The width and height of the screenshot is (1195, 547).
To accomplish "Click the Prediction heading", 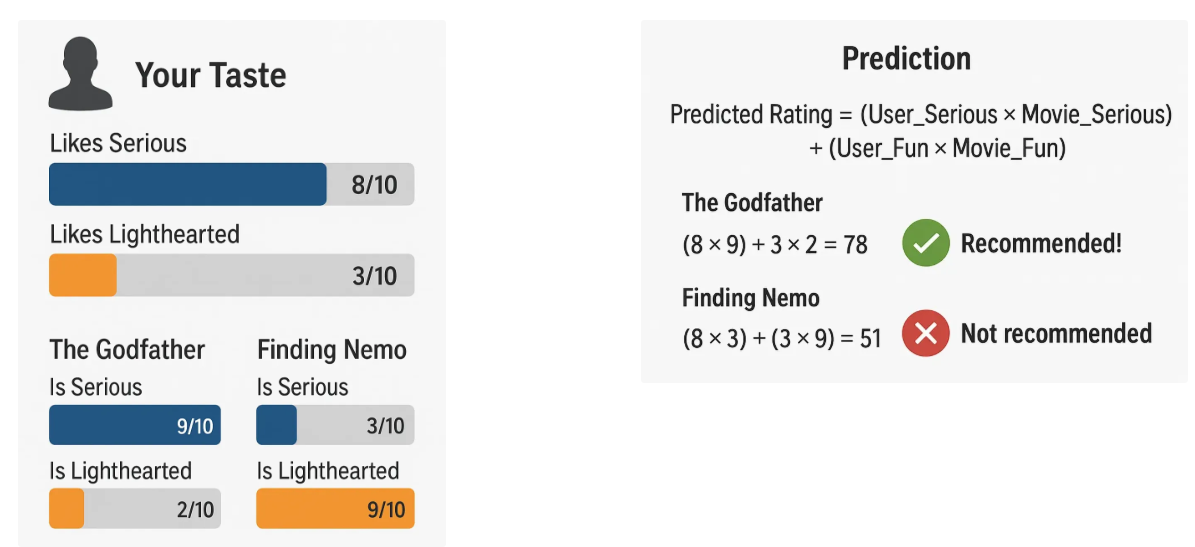I will (906, 59).
